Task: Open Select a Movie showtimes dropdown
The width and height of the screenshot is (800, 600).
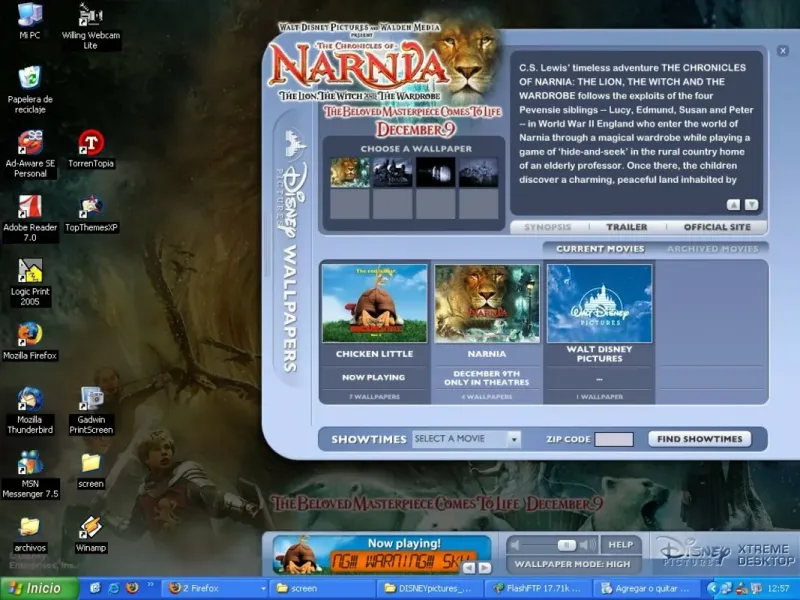Action: (514, 439)
